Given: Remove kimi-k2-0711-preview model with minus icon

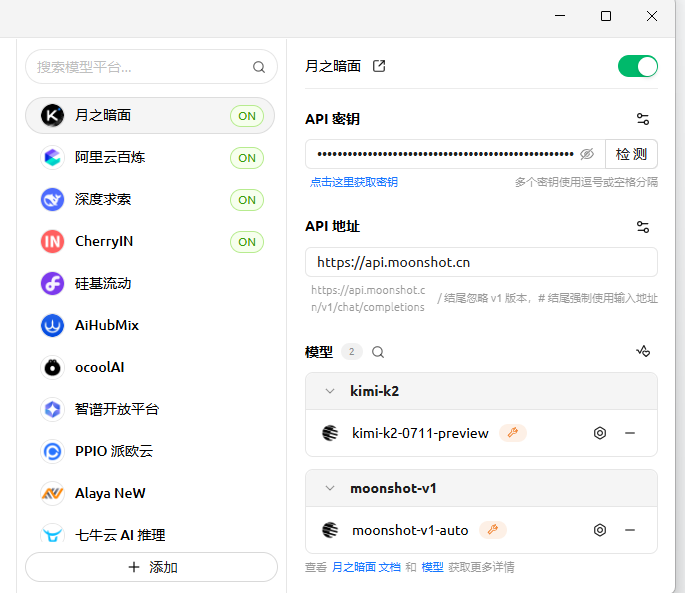Looking at the screenshot, I should tap(630, 433).
